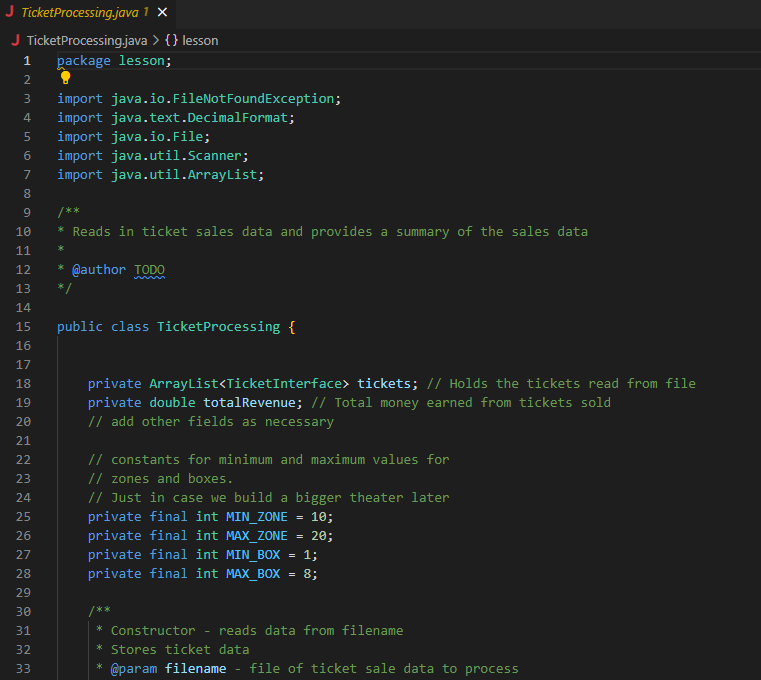
Task: Click line number 15 in gutter
Action: tap(23, 327)
